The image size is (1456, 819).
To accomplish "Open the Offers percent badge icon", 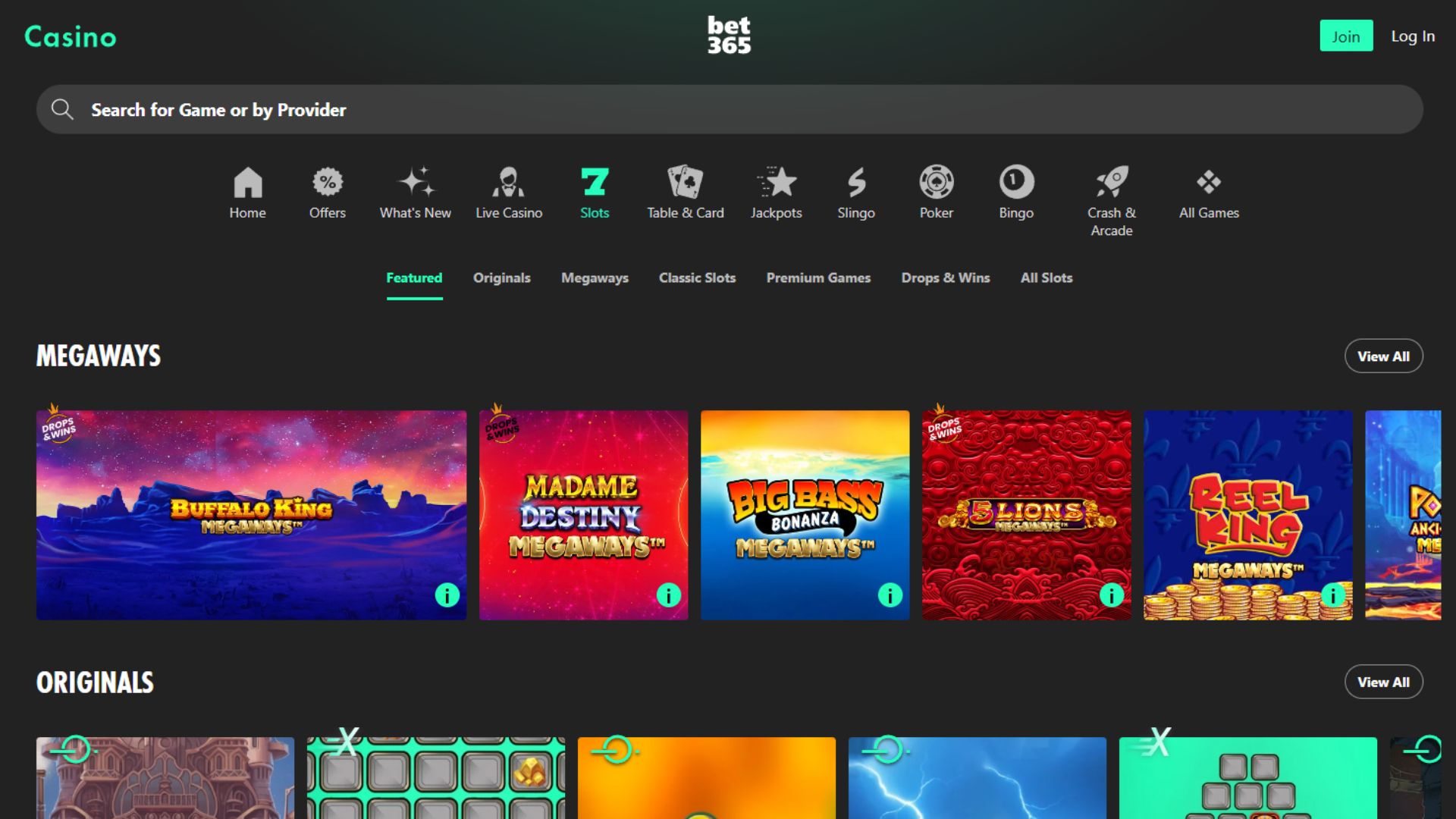I will click(328, 182).
